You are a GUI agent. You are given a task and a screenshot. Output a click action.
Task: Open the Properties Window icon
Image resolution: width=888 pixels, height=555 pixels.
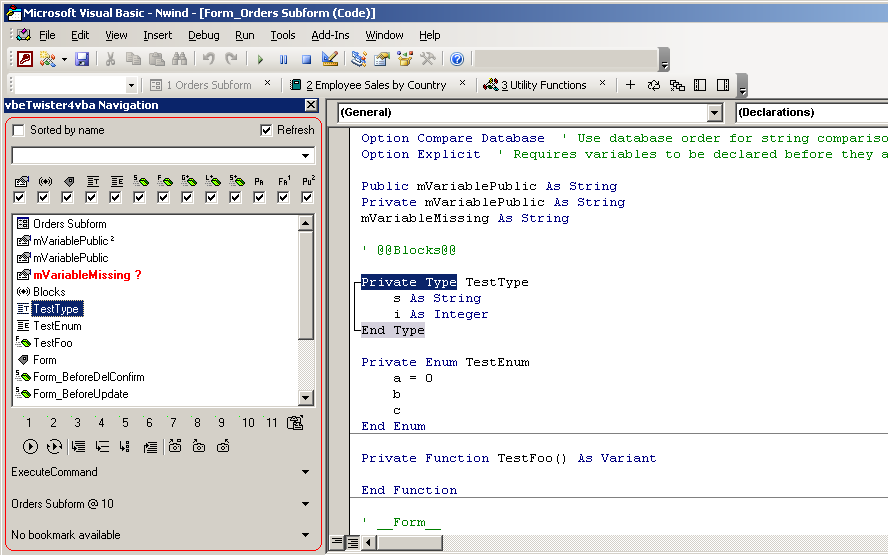[382, 59]
